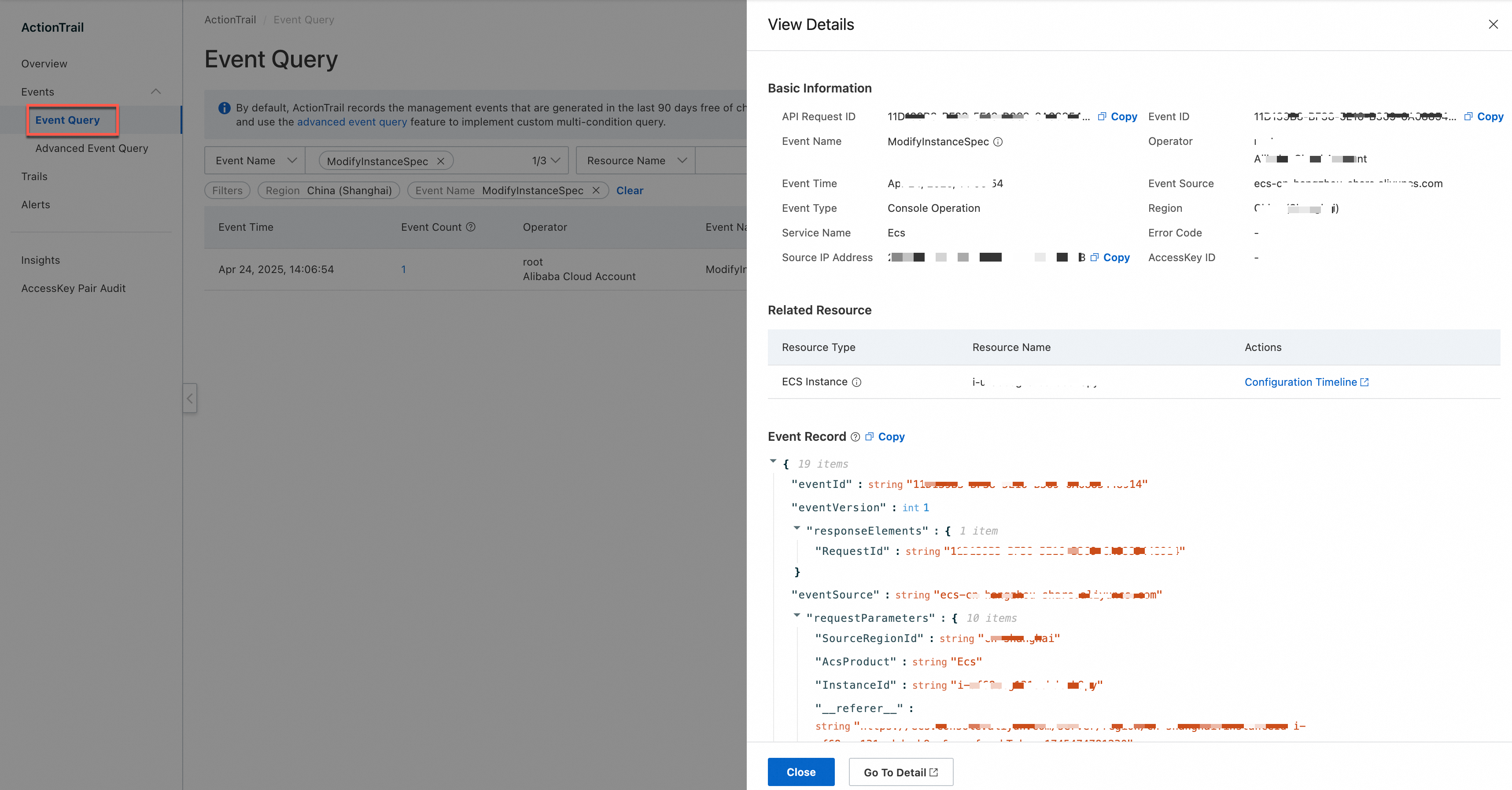1512x790 pixels.
Task: Open the Event Name filter type dropdown
Action: (x=255, y=160)
